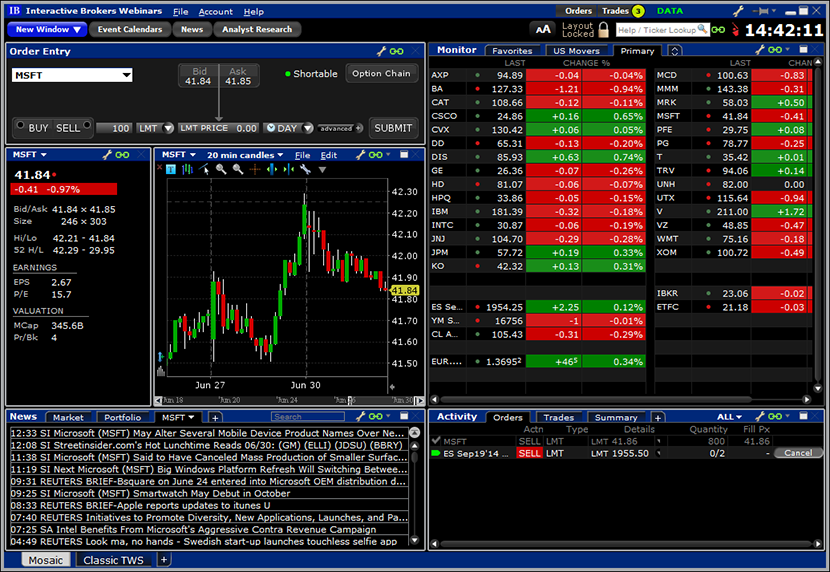Open the MSFT symbol dropdown in Order Entry
The height and width of the screenshot is (572, 830).
pyautogui.click(x=126, y=75)
